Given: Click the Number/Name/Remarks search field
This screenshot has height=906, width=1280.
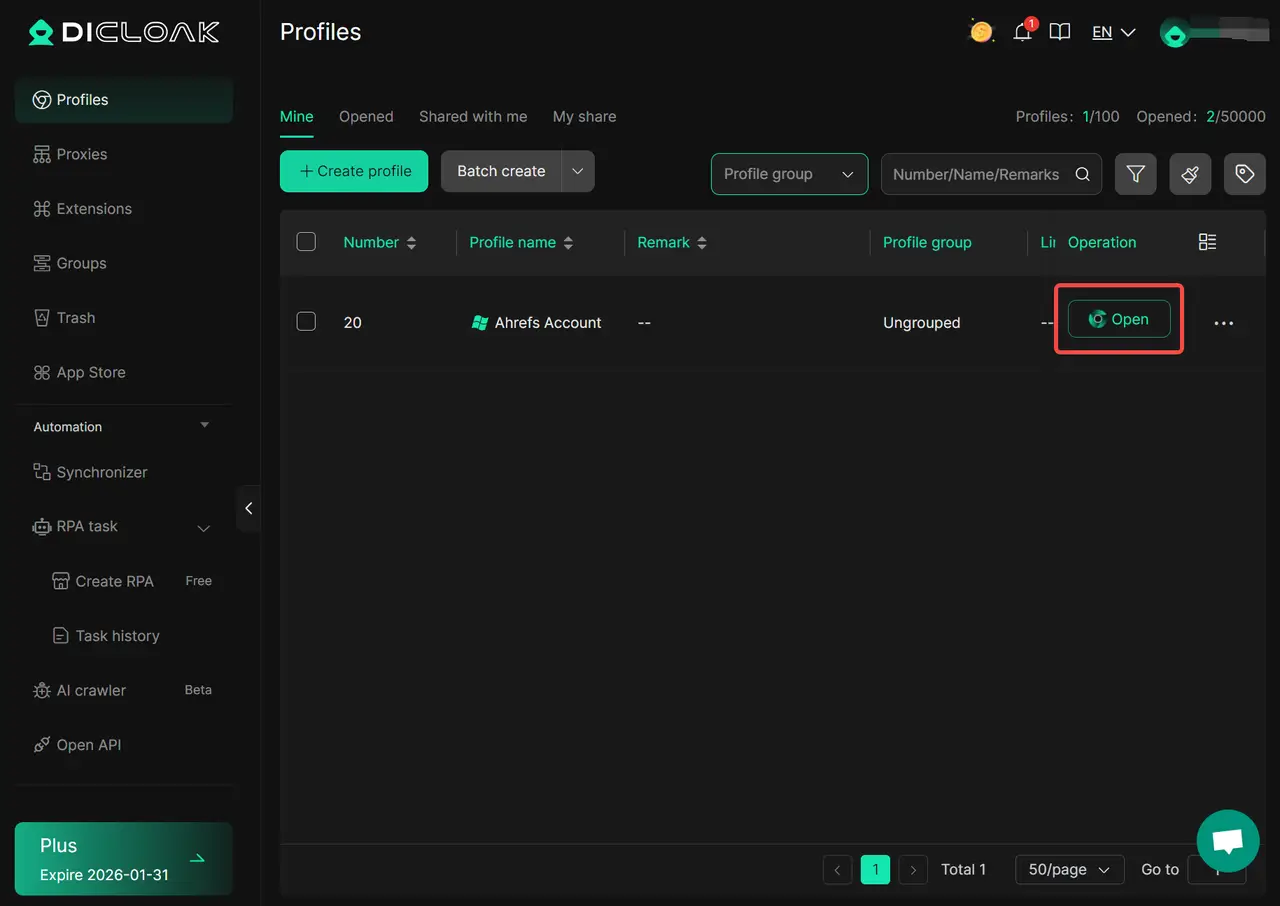Looking at the screenshot, I should [x=976, y=174].
